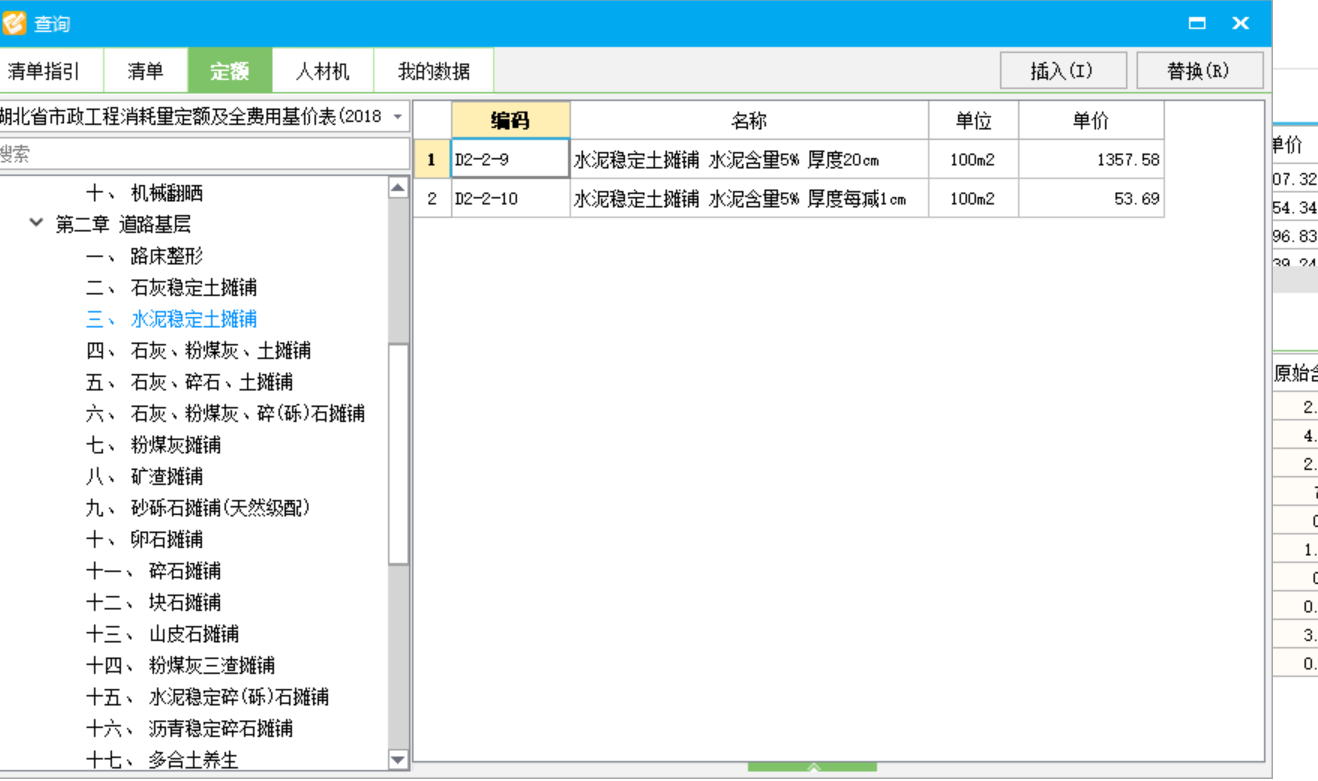The image size is (1318, 781).
Task: Select the 定额 tab
Action: click(230, 71)
